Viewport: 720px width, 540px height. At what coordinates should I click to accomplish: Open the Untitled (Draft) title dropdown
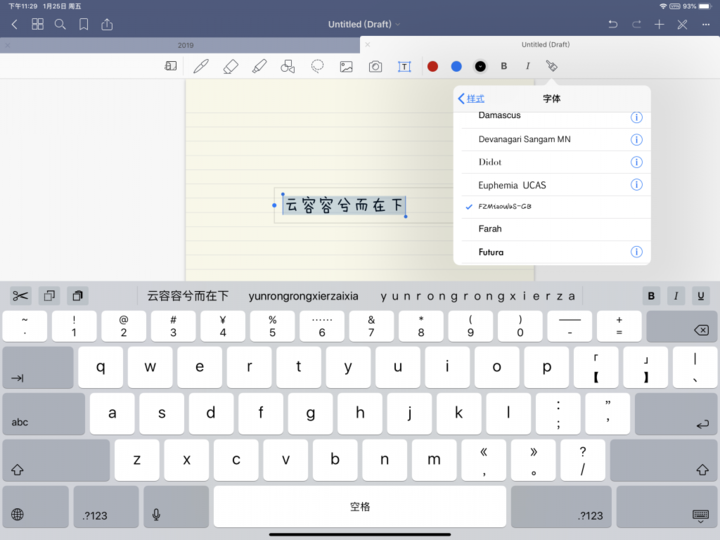(364, 24)
